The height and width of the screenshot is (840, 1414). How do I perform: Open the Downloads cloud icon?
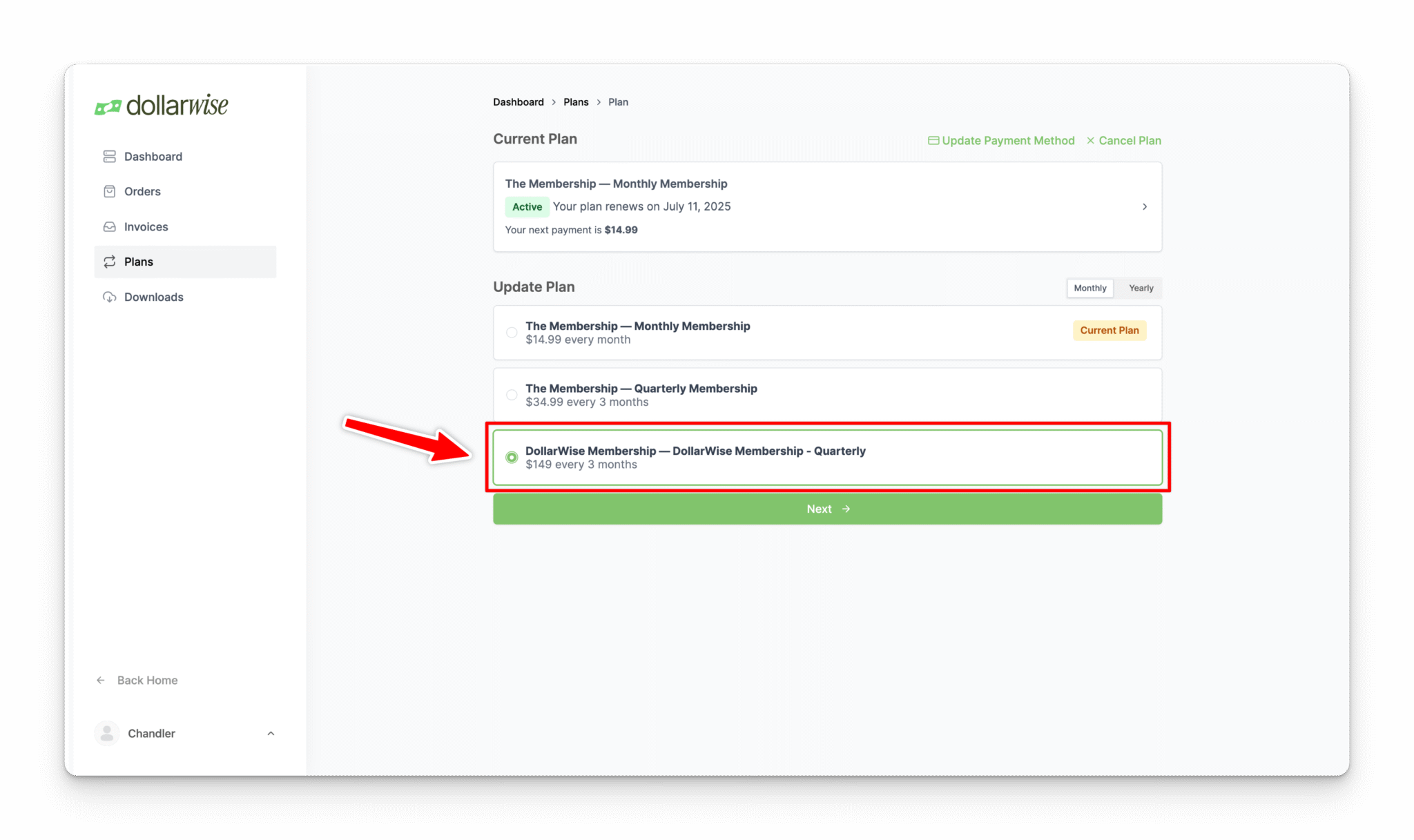click(x=110, y=297)
